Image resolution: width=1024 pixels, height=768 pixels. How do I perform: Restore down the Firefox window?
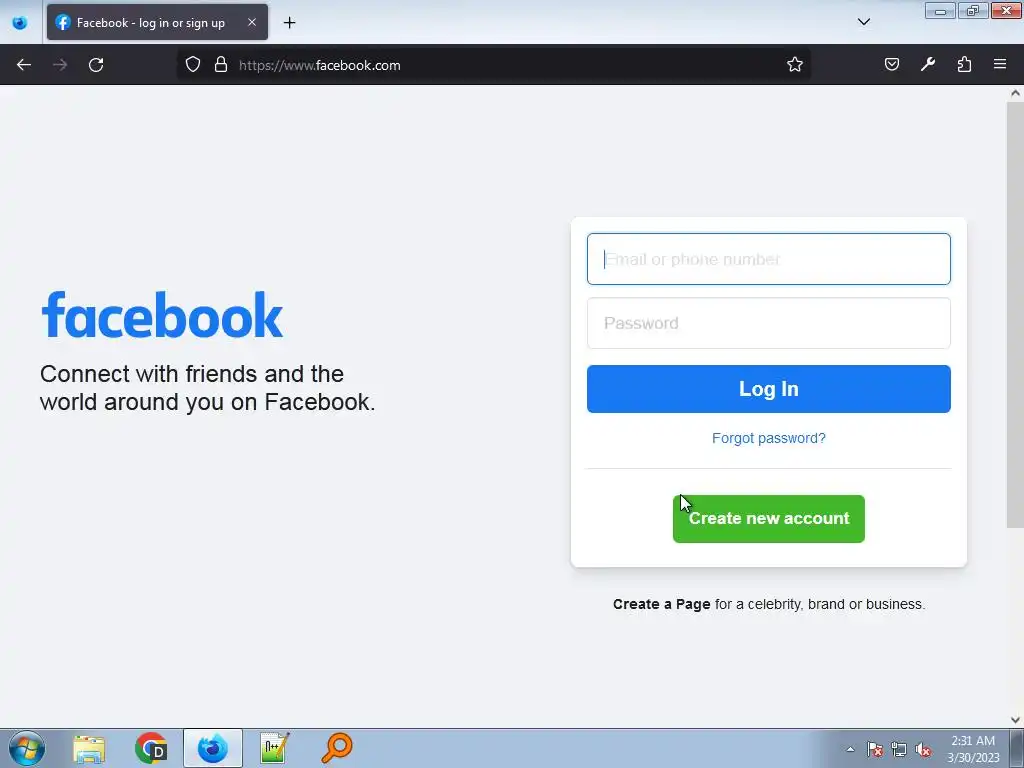coord(973,11)
